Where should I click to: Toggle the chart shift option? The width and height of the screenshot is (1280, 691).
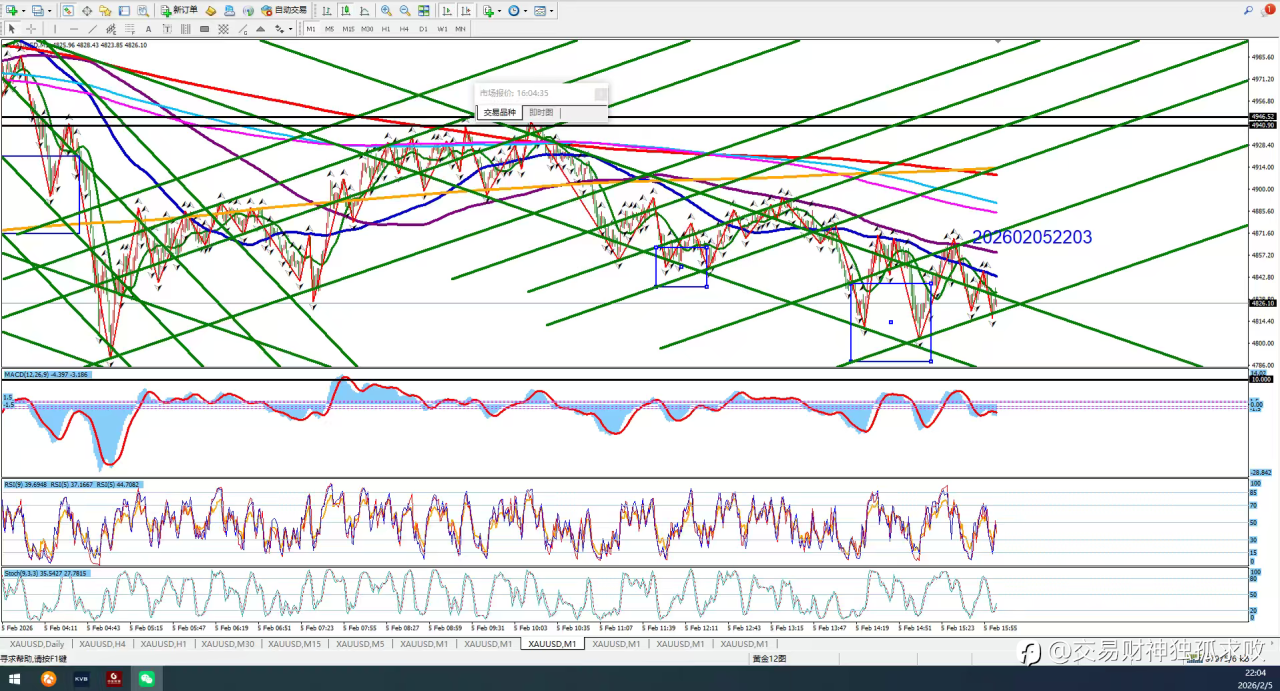coord(465,10)
